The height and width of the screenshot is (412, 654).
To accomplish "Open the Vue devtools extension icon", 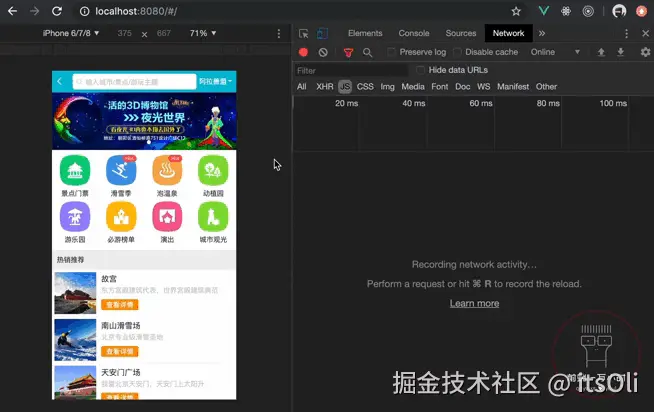I will coord(543,11).
